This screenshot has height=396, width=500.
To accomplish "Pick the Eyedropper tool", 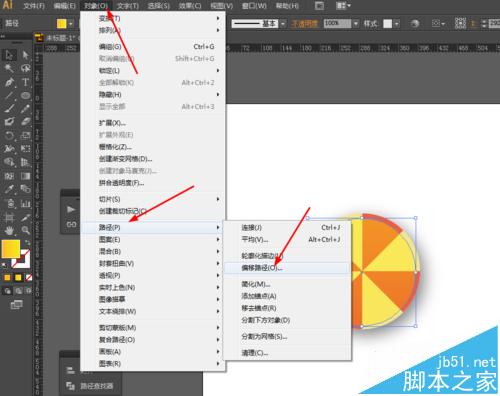I will click(9, 189).
